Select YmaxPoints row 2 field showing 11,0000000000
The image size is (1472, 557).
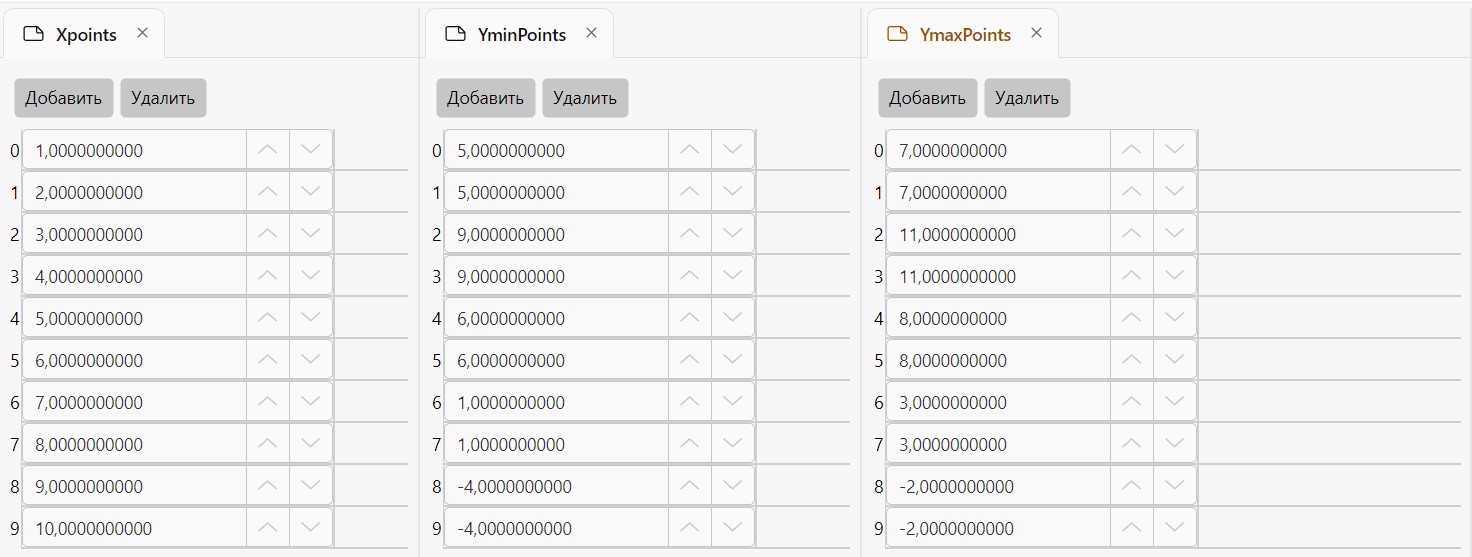coord(998,234)
